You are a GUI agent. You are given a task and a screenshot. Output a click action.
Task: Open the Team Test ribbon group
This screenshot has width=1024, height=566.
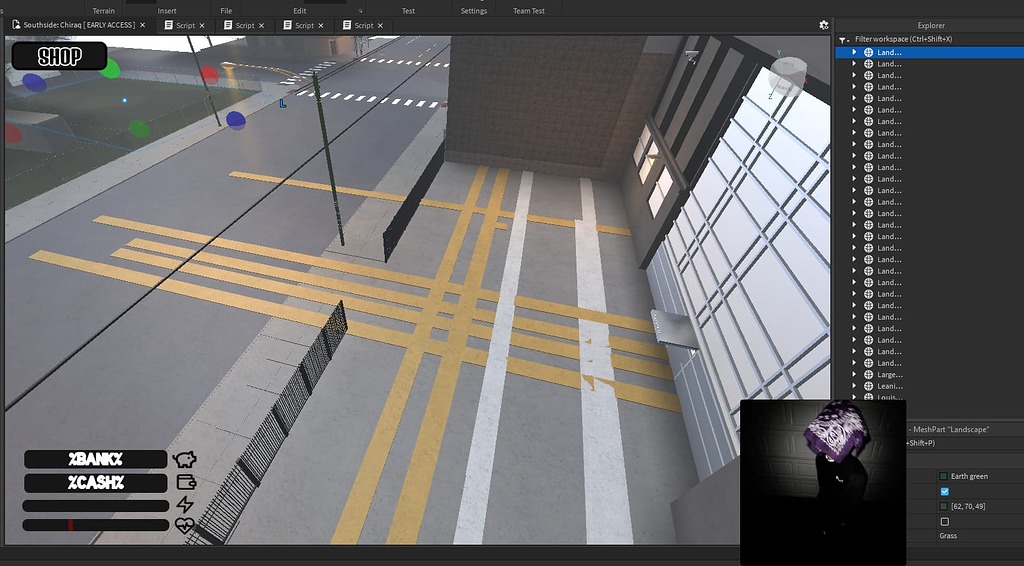click(529, 11)
